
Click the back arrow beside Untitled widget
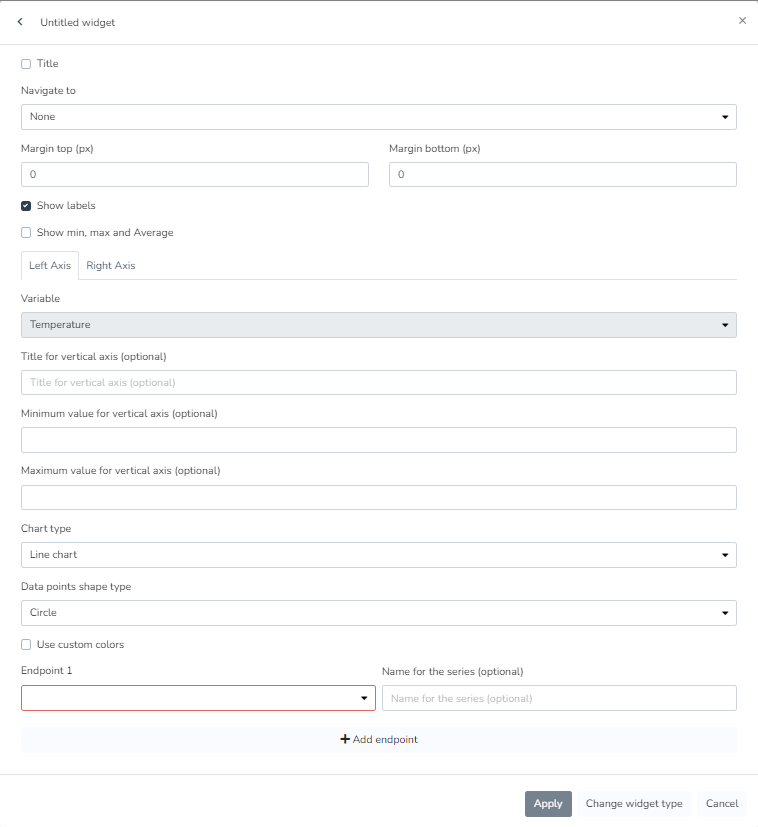tap(20, 22)
